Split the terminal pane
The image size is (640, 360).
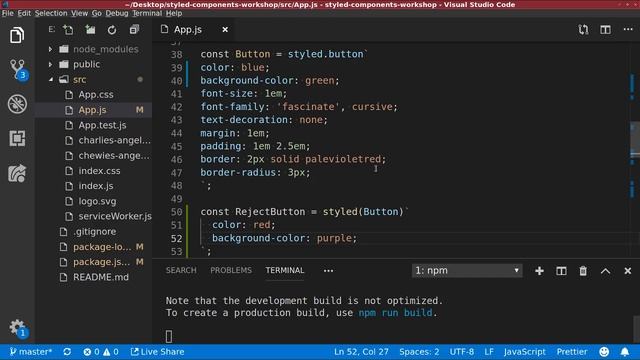click(561, 271)
